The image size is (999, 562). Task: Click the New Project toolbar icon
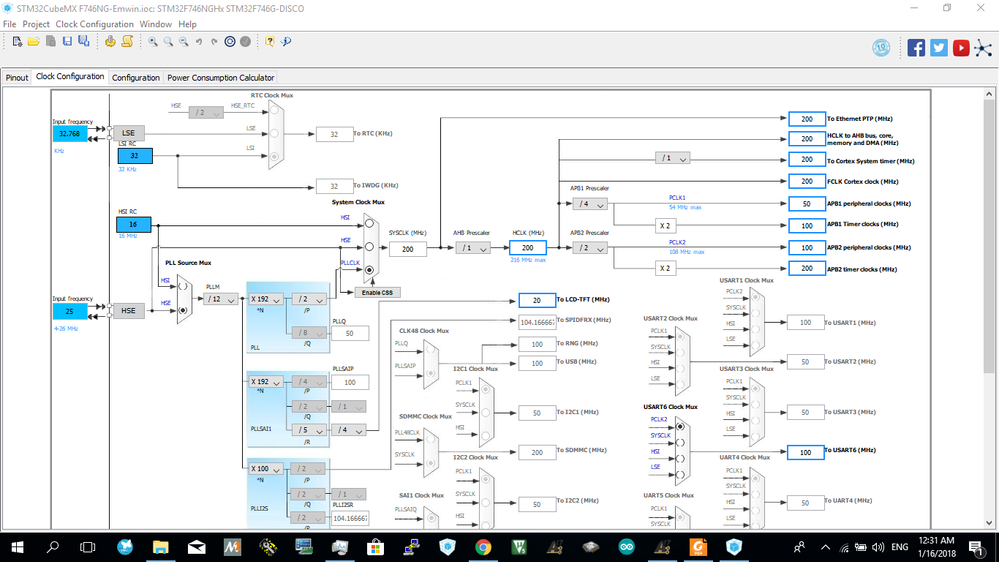tap(17, 41)
